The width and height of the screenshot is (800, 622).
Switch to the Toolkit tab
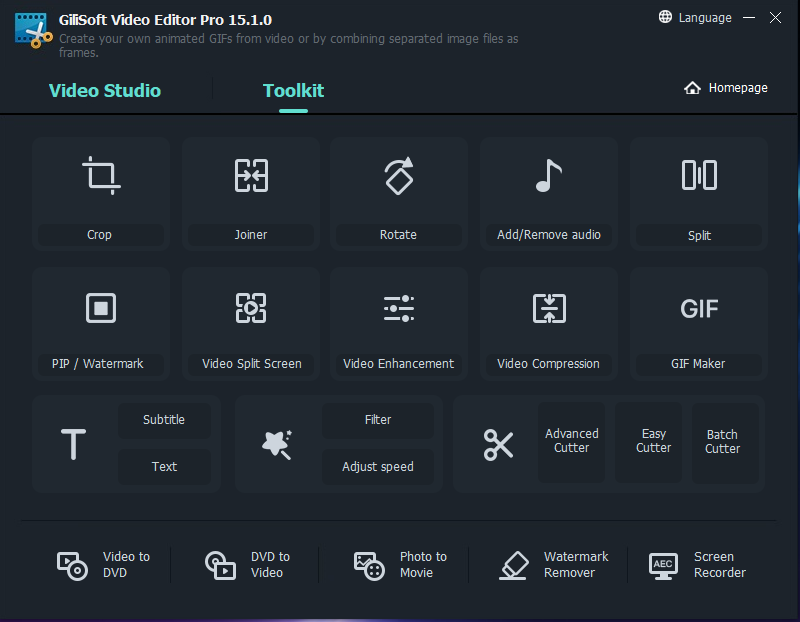click(x=293, y=90)
